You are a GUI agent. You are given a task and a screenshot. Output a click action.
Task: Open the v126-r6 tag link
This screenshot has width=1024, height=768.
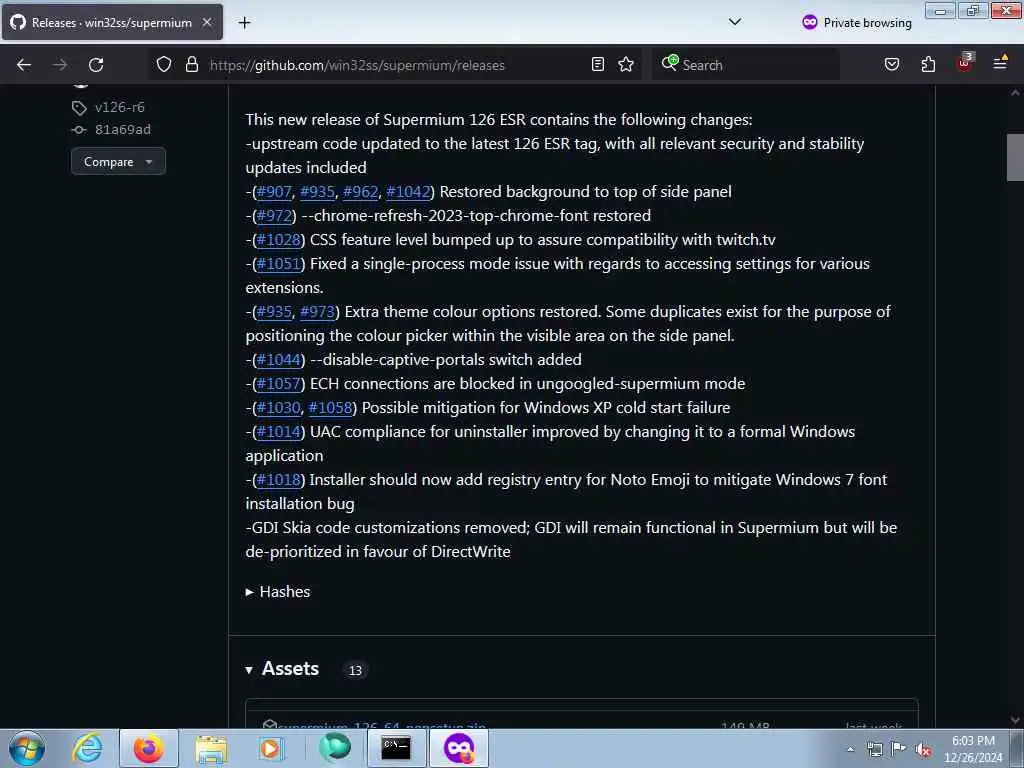click(120, 107)
